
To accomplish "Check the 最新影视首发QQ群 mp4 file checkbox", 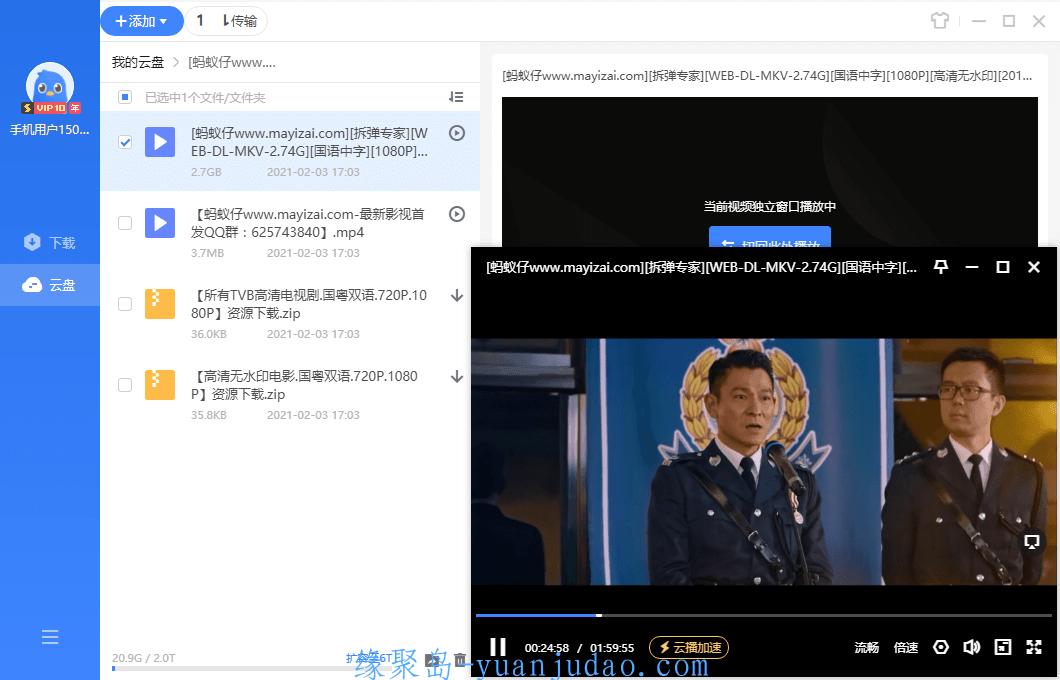I will coord(125,223).
